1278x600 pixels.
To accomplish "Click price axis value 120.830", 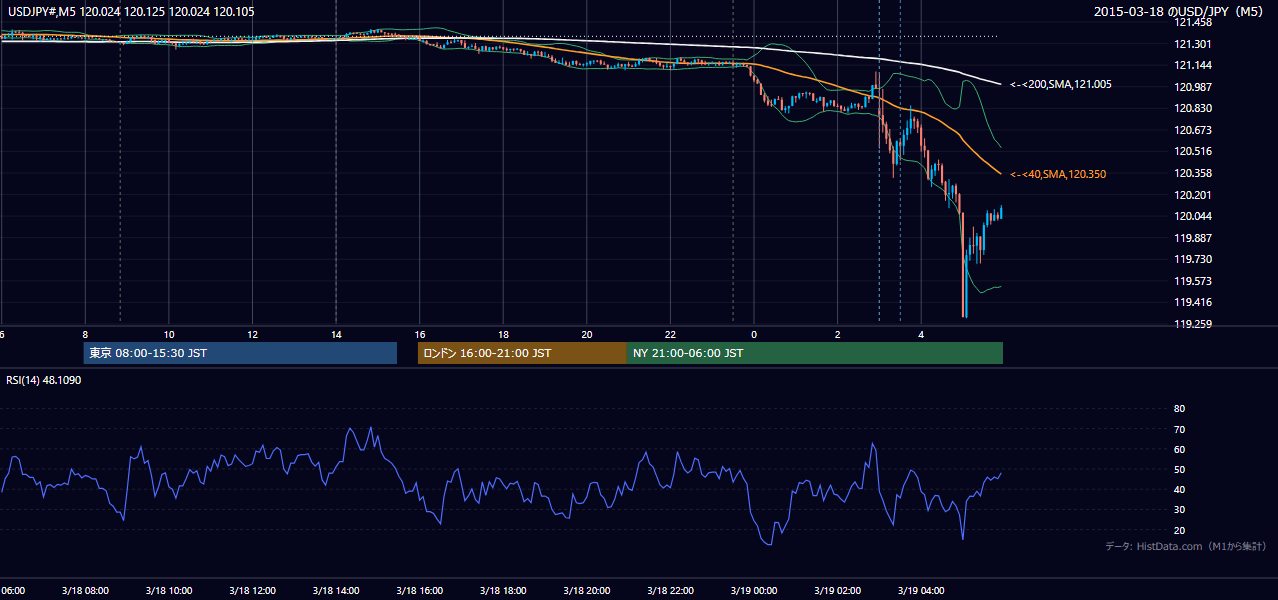I will (x=1192, y=108).
